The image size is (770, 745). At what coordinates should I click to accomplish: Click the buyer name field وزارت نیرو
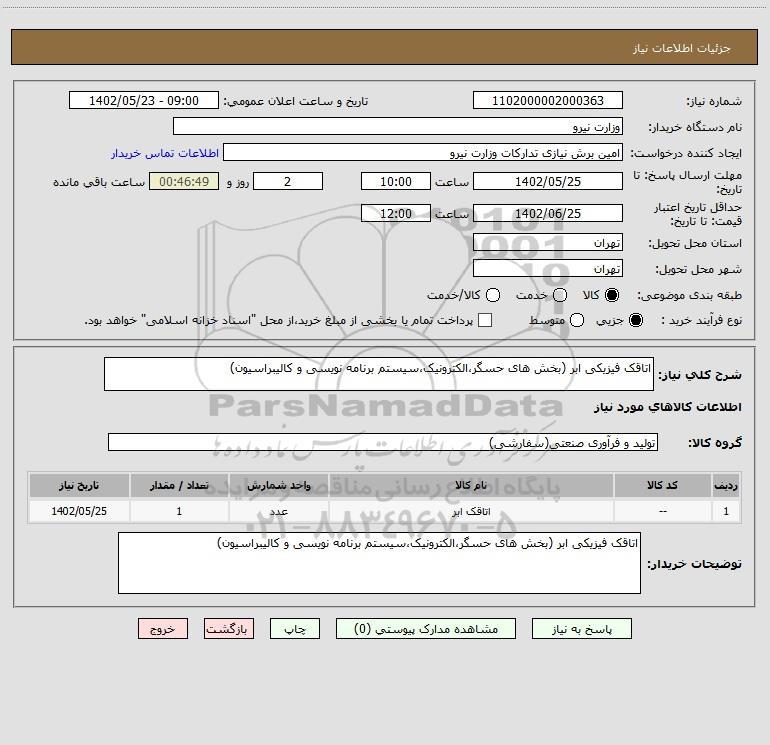(x=398, y=126)
